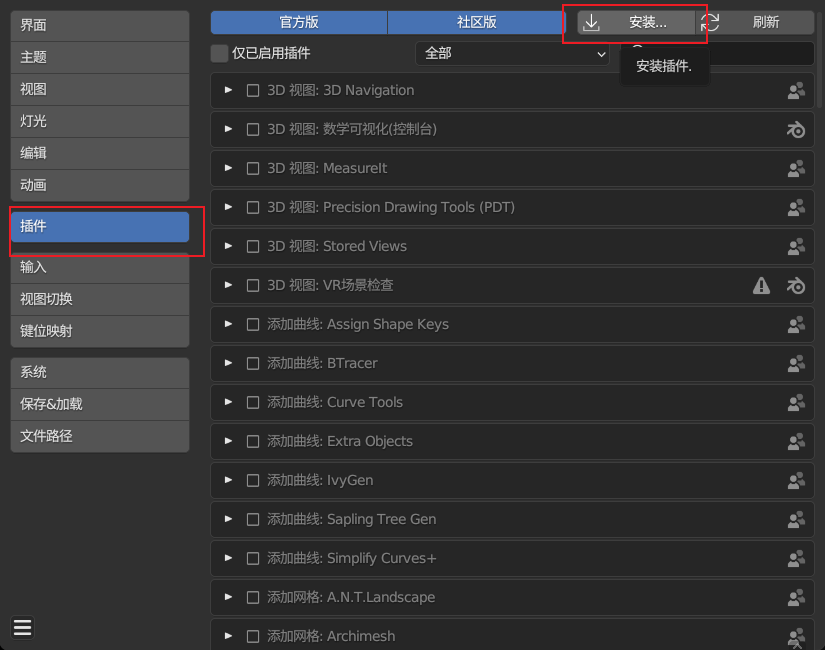Click the download arrow icon on 安装 button

pos(591,23)
